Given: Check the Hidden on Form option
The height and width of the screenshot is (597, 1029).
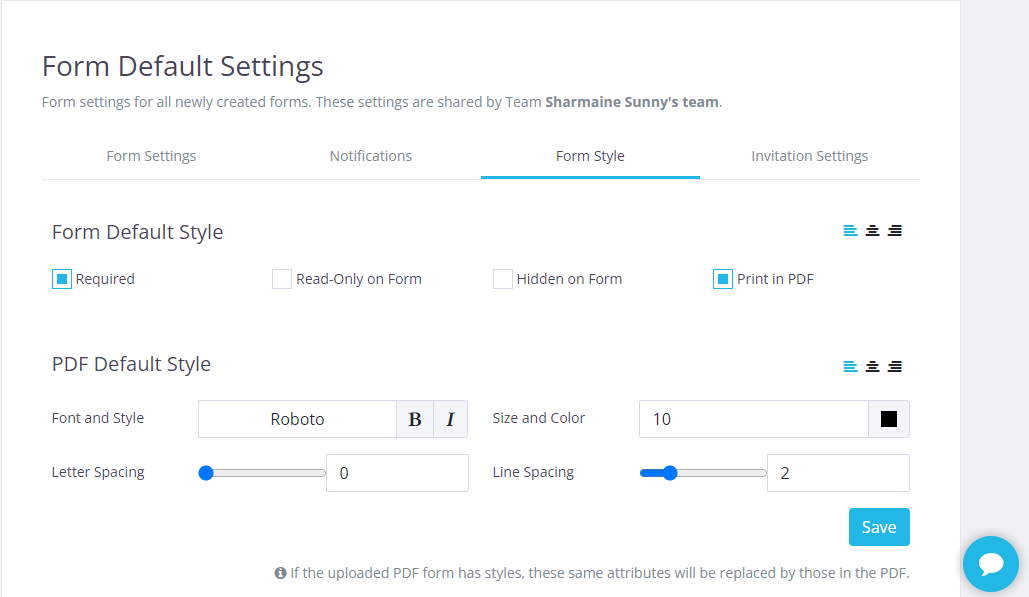Looking at the screenshot, I should coord(503,279).
